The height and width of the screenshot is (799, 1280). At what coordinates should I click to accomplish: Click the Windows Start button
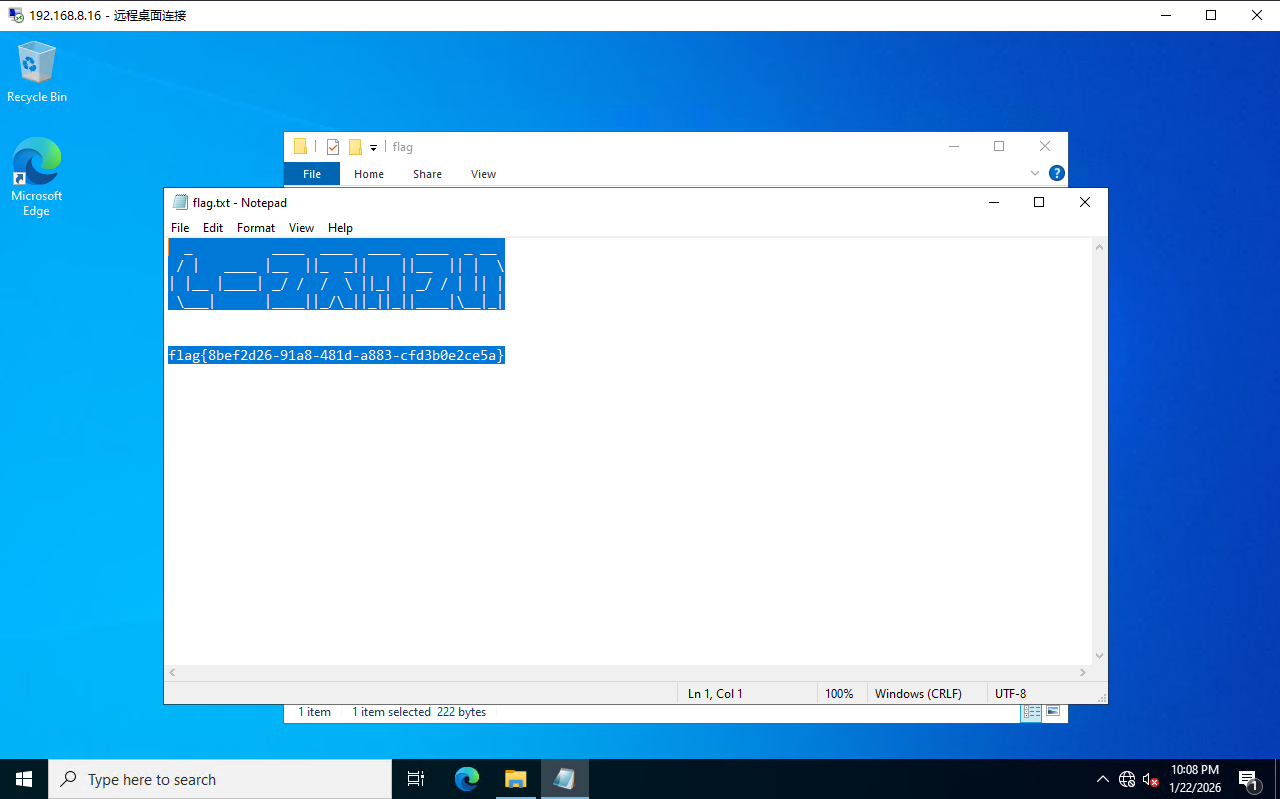(x=24, y=779)
